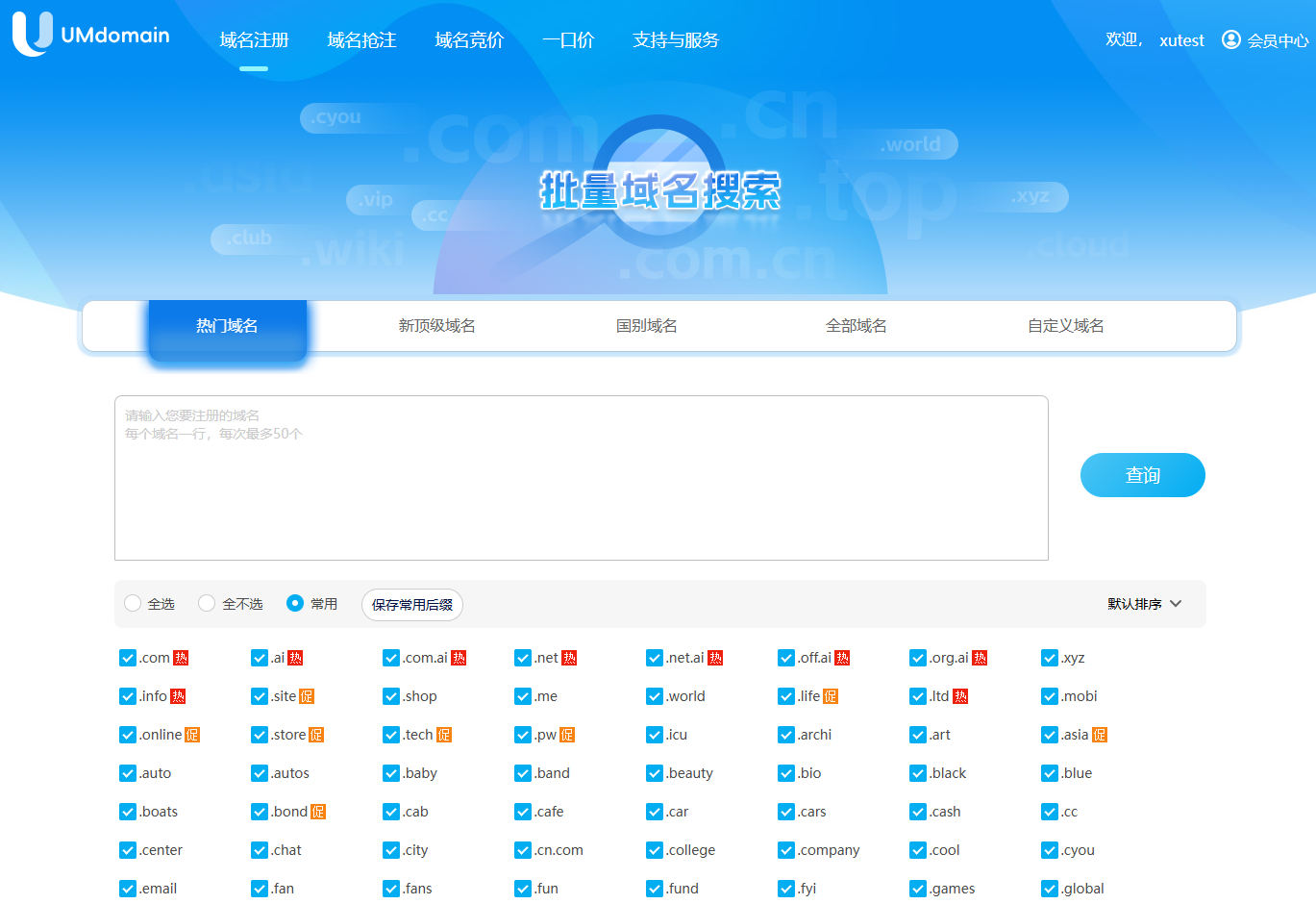This screenshot has height=904, width=1316.
Task: Toggle the .cn.com checkbox
Action: click(523, 850)
